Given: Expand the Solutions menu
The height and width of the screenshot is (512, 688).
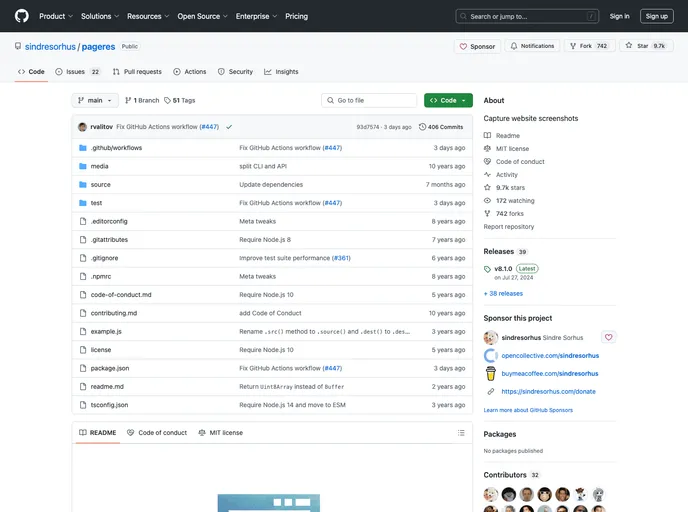Looking at the screenshot, I should coord(100,16).
